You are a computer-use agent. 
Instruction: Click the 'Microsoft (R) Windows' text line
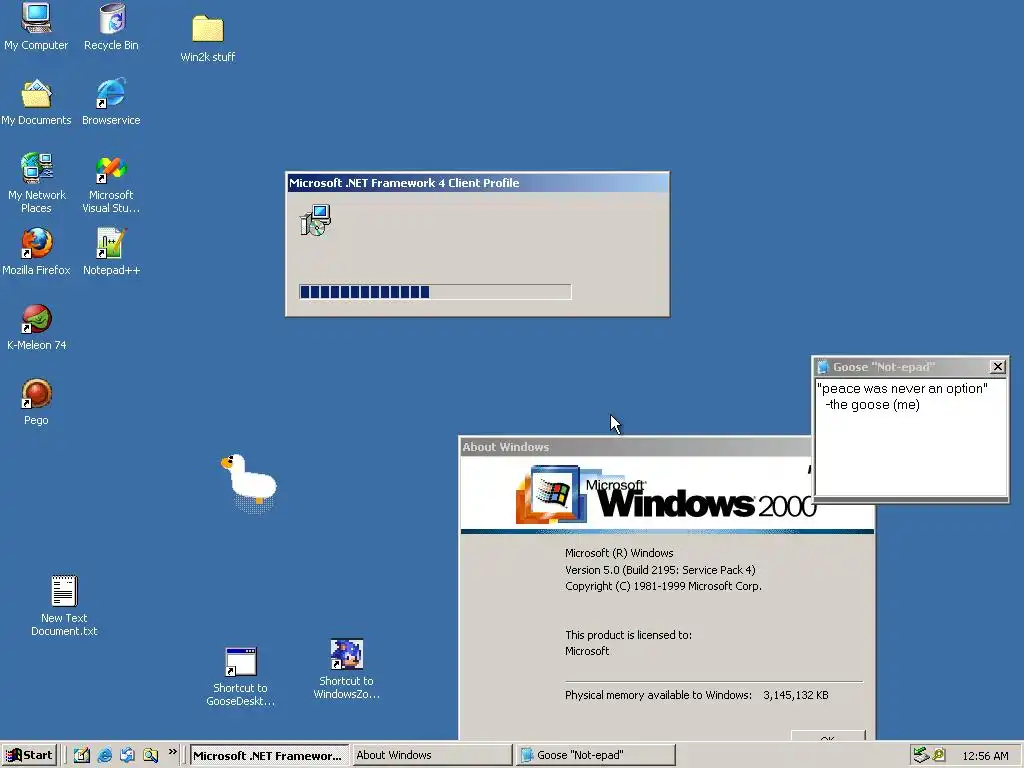[619, 553]
